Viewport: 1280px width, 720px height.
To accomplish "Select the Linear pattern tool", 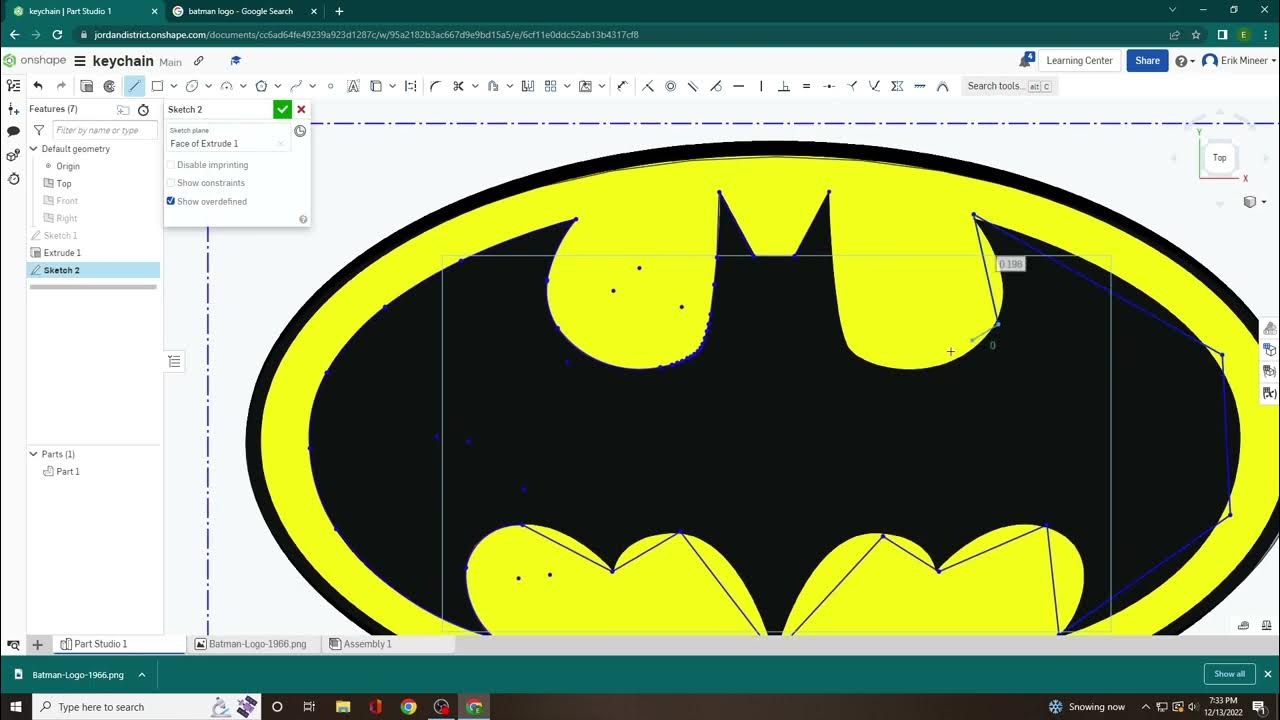I will (550, 86).
